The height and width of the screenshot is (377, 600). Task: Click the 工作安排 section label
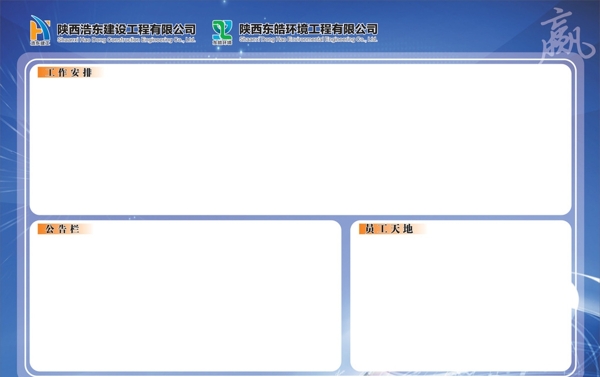pyautogui.click(x=70, y=72)
